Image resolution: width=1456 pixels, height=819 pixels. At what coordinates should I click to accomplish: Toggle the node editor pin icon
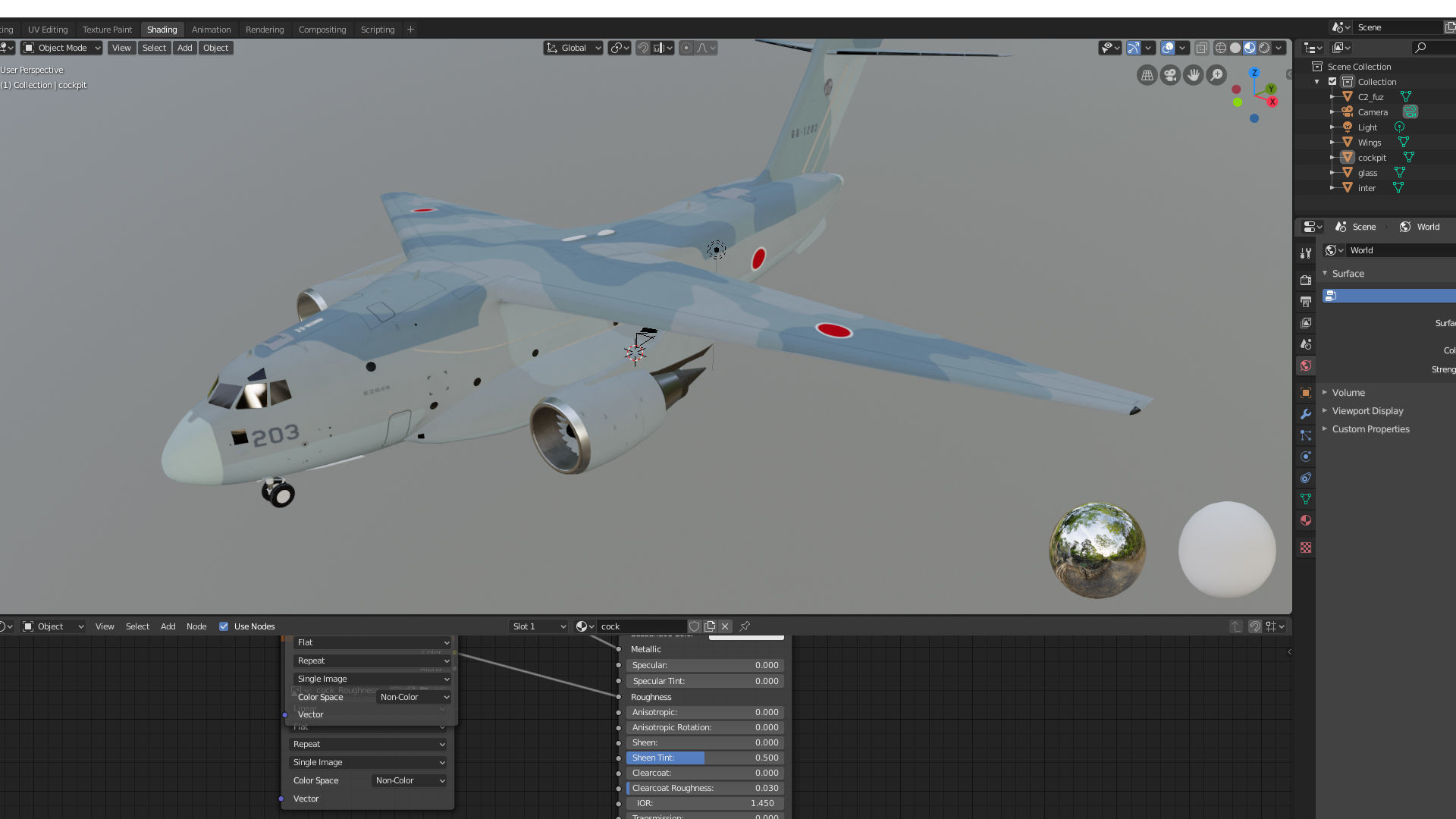point(745,626)
